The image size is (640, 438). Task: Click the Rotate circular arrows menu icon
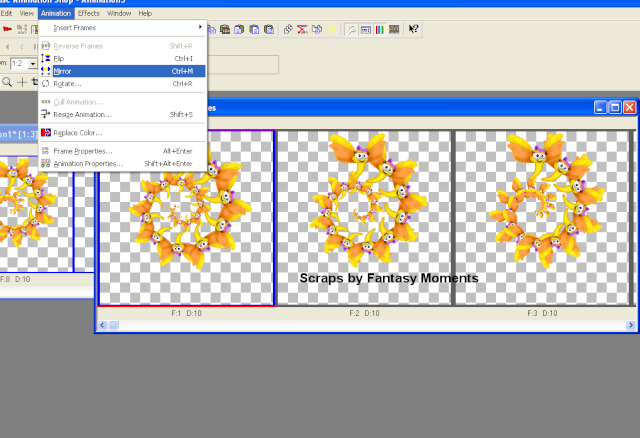tap(46, 84)
